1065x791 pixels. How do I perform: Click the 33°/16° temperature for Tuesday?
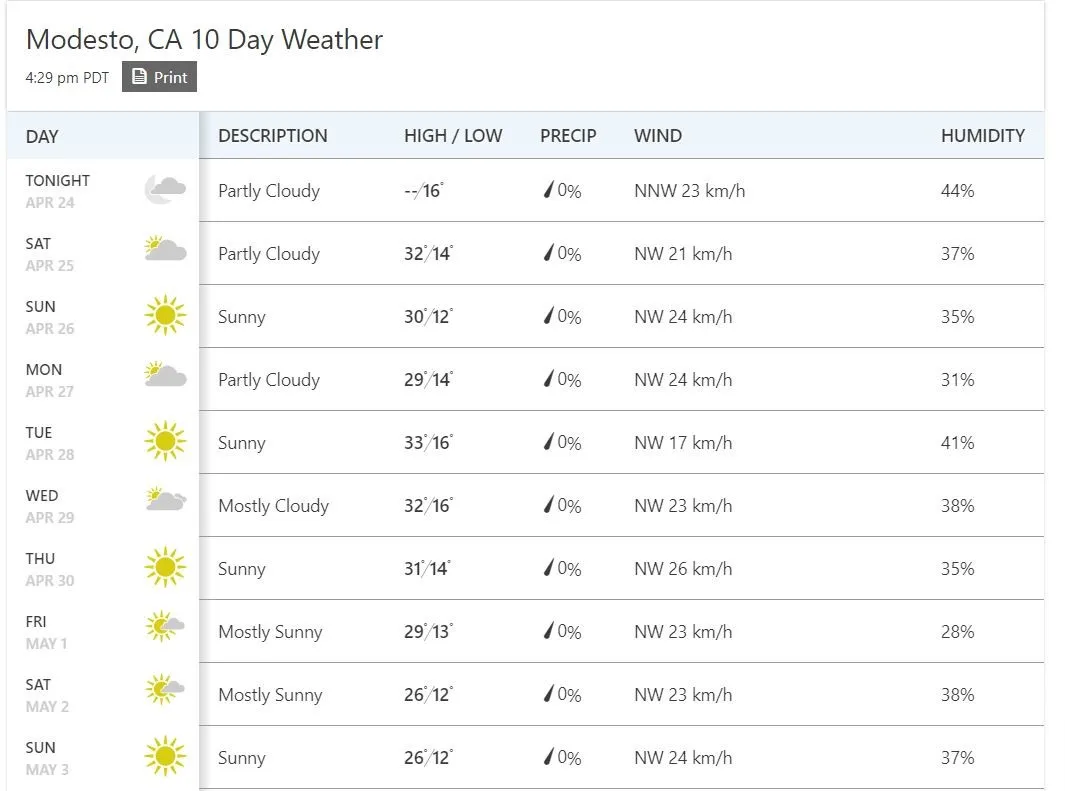tap(429, 443)
